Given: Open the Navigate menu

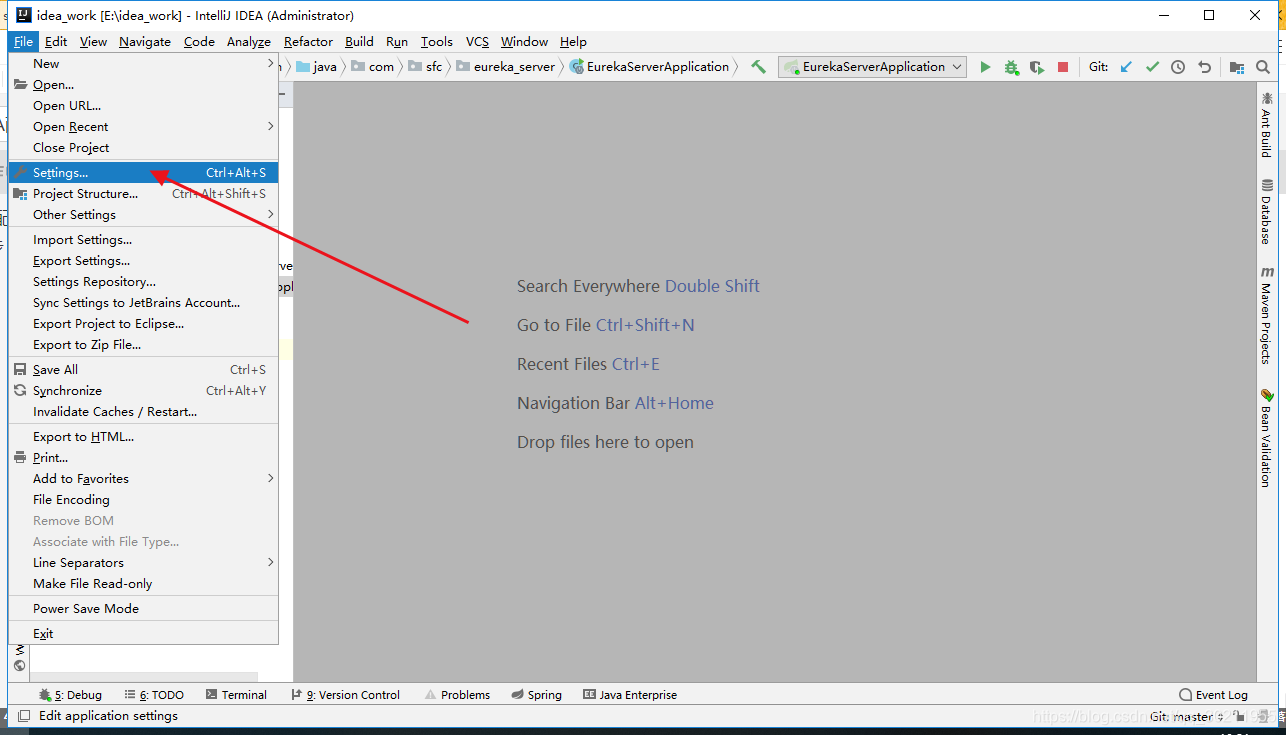Looking at the screenshot, I should (x=145, y=41).
